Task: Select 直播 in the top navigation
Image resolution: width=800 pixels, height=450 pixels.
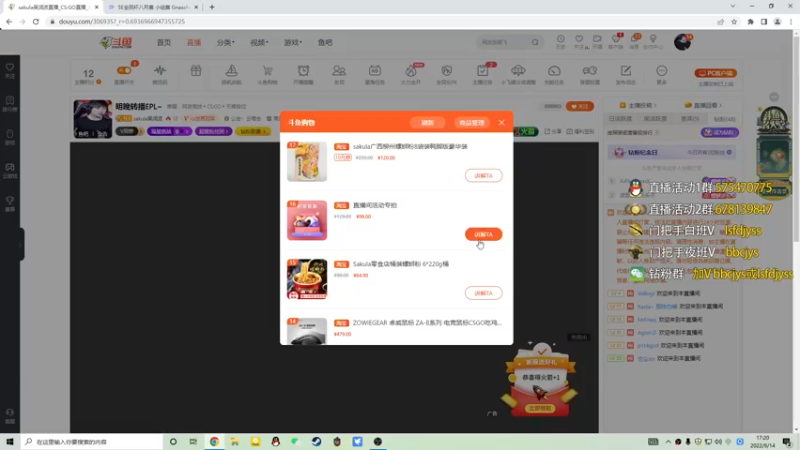Action: click(194, 42)
